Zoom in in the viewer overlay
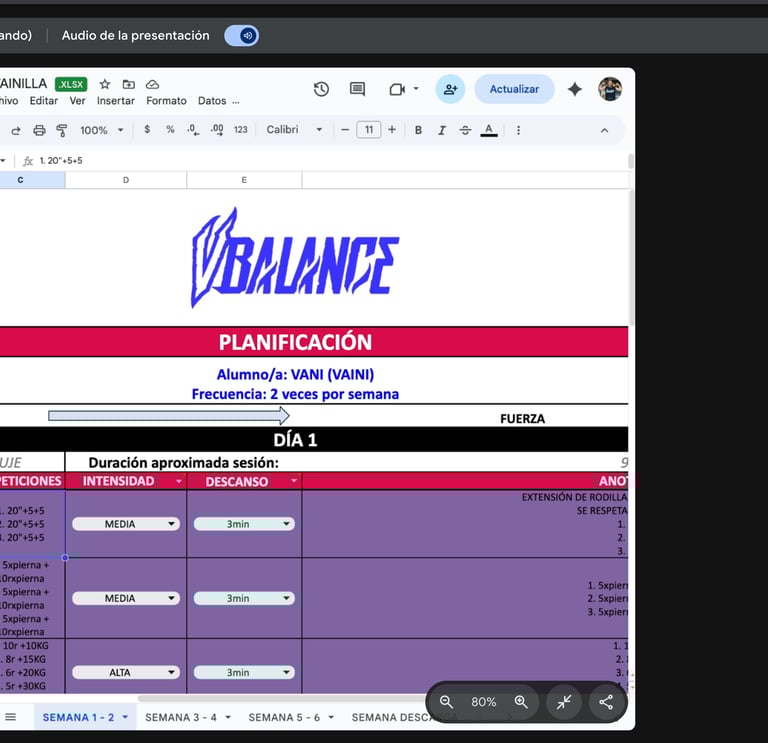The image size is (768, 743). [521, 702]
